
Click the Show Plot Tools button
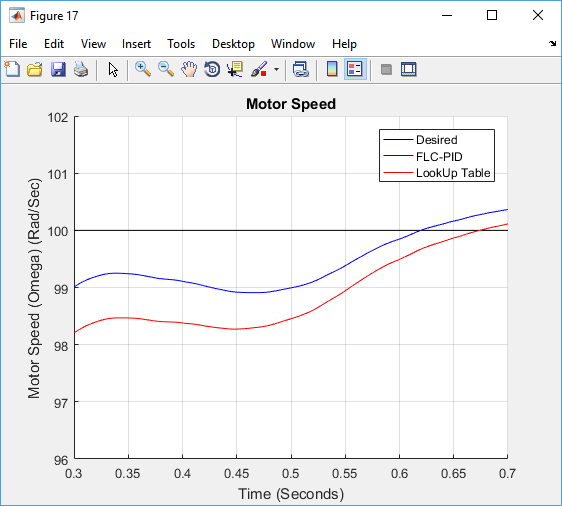tap(409, 69)
